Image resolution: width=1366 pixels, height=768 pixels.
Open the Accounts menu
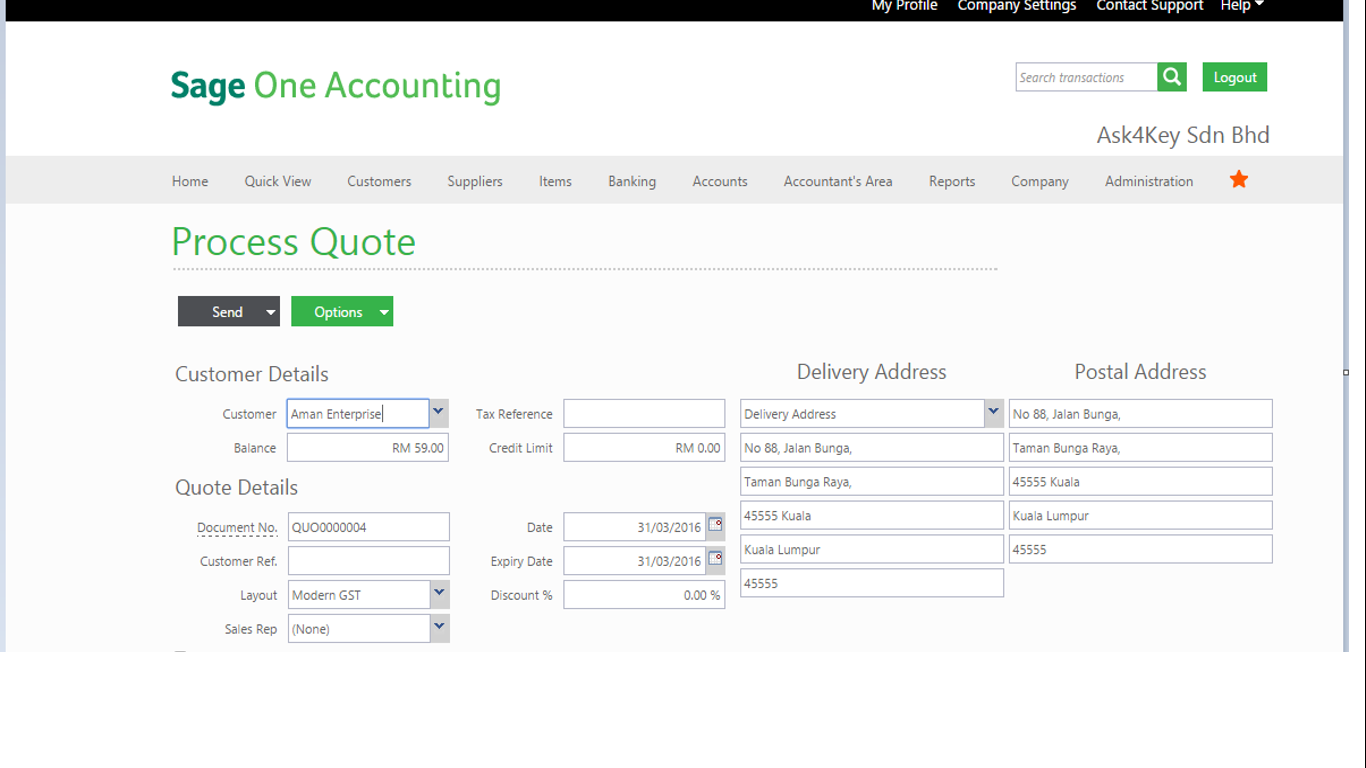click(720, 181)
